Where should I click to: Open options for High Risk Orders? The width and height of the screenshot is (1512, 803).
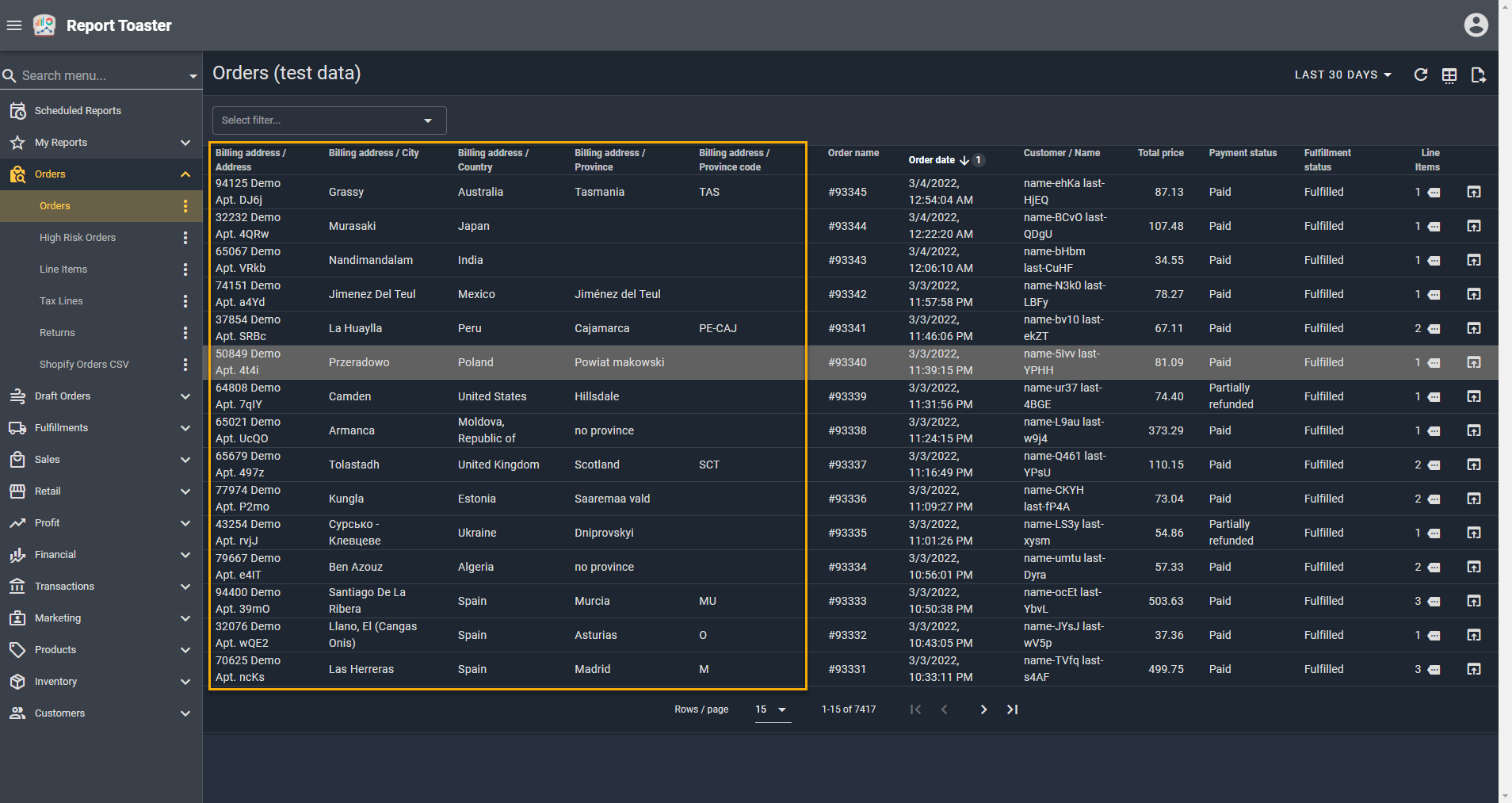[x=185, y=238]
